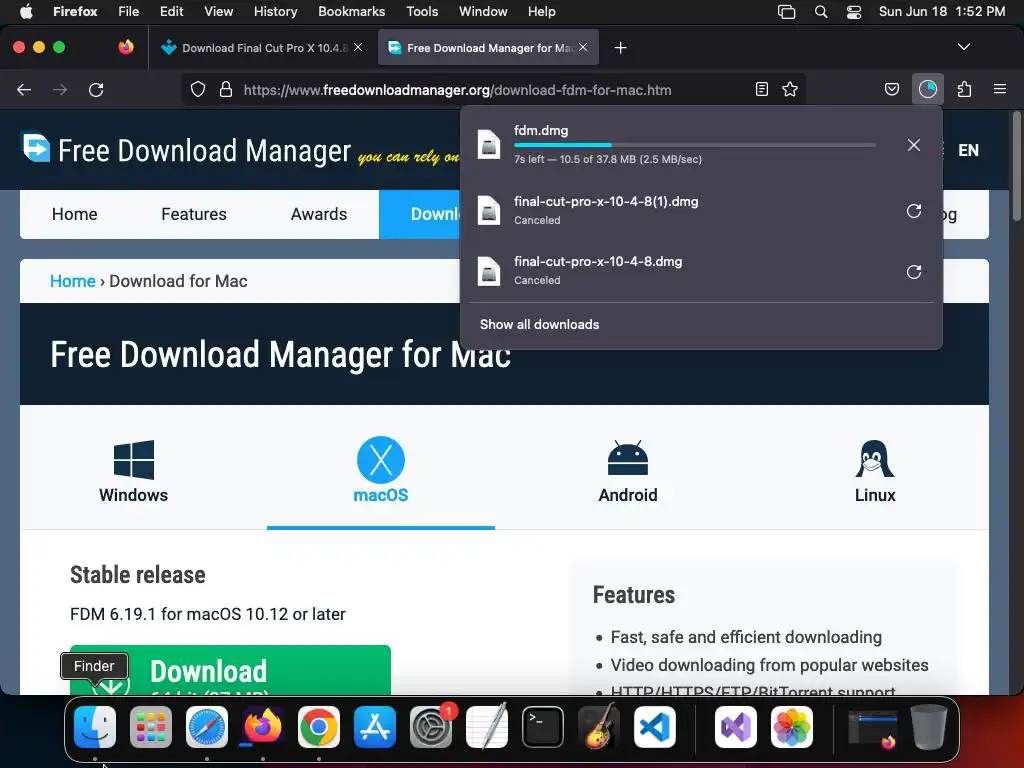
Task: Open Visual Studio Code from the dock
Action: [x=654, y=726]
